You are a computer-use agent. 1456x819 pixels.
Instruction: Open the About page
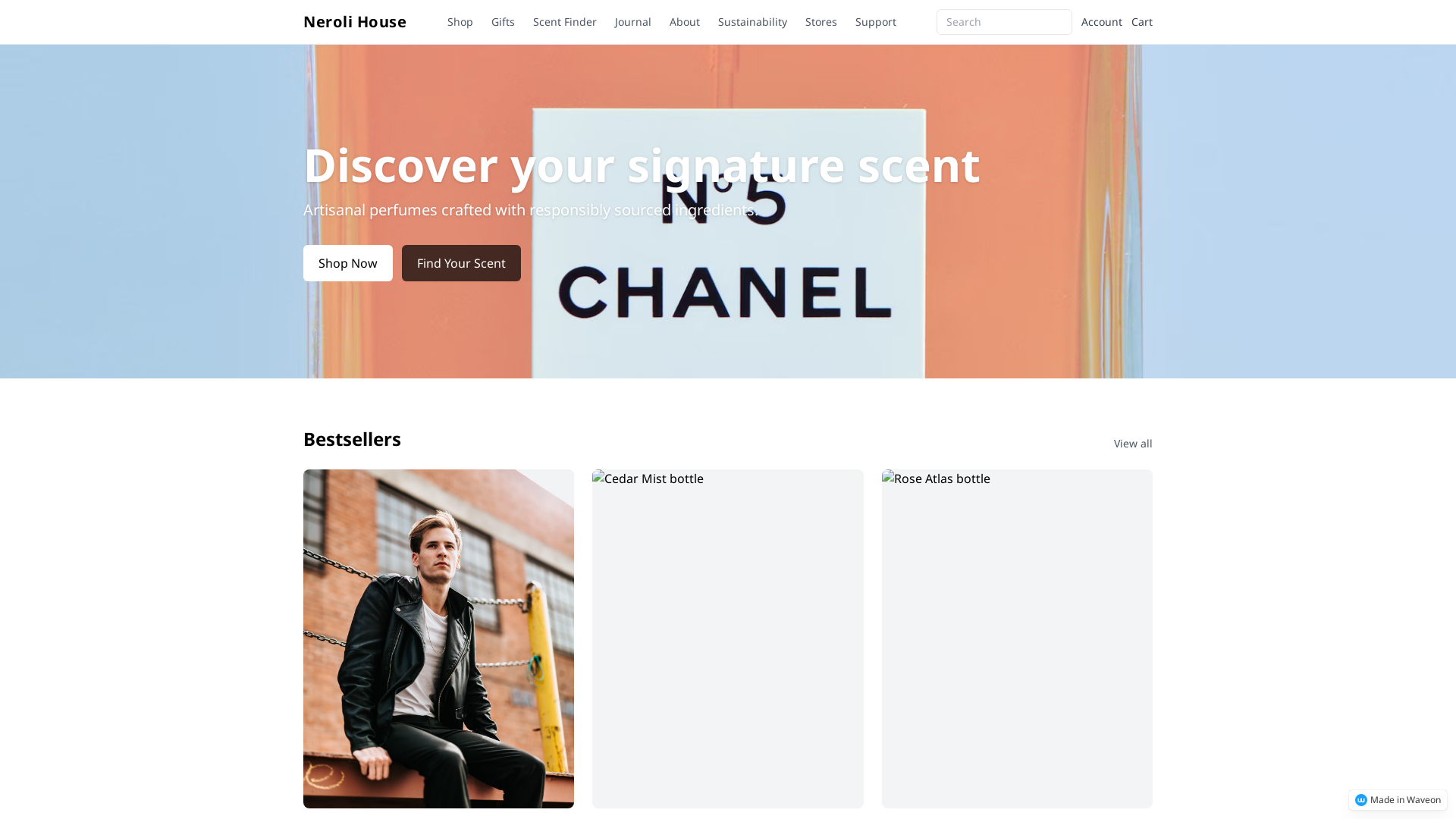pyautogui.click(x=684, y=22)
